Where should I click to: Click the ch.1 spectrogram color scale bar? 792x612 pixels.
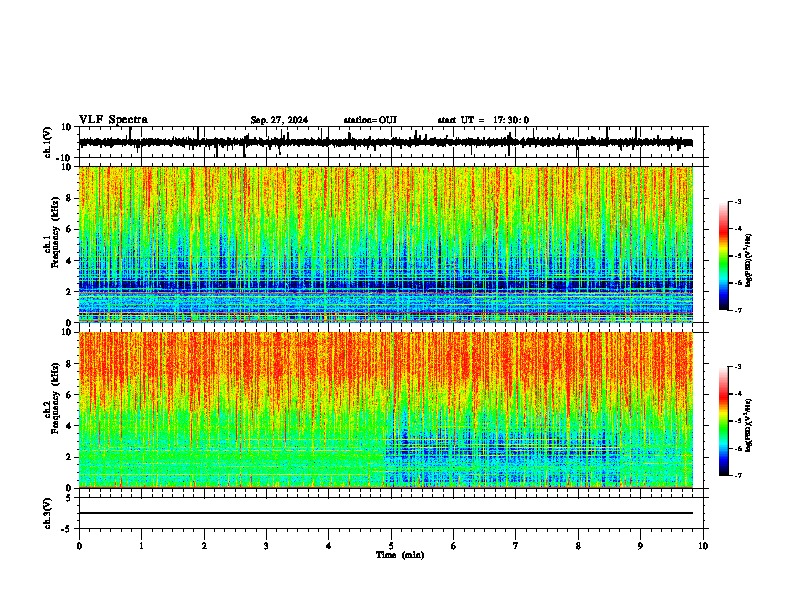pos(724,256)
